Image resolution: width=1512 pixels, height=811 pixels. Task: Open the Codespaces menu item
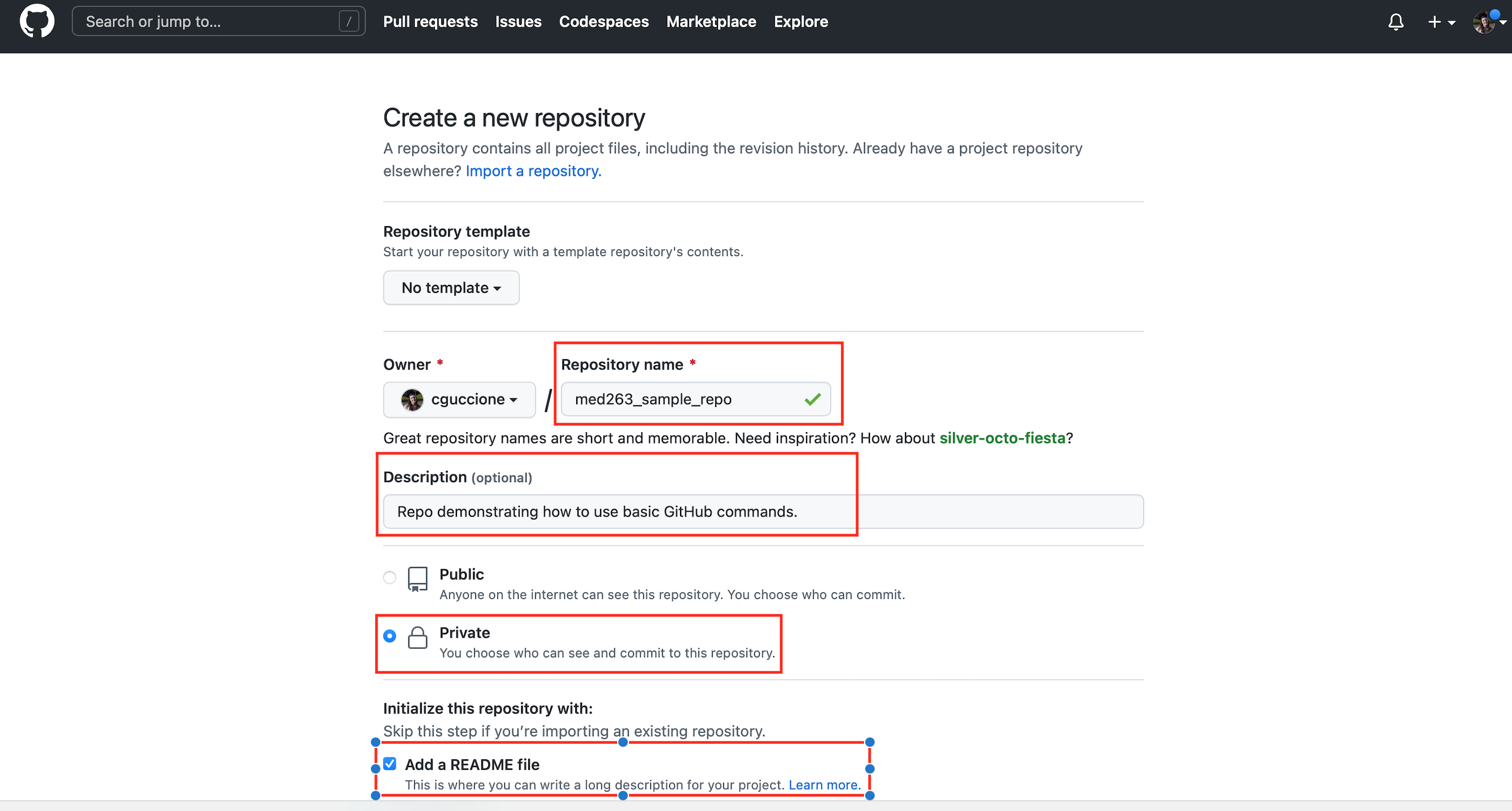(x=603, y=21)
